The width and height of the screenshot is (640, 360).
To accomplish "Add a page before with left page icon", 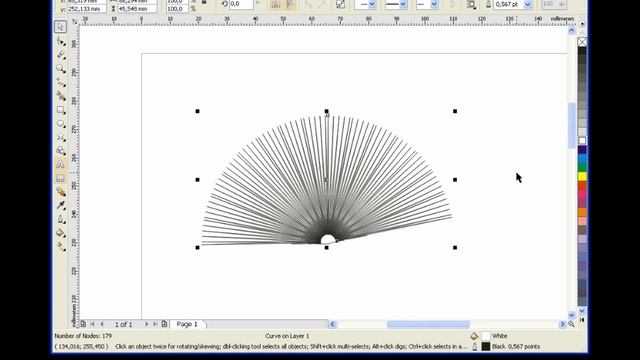I will pos(83,324).
